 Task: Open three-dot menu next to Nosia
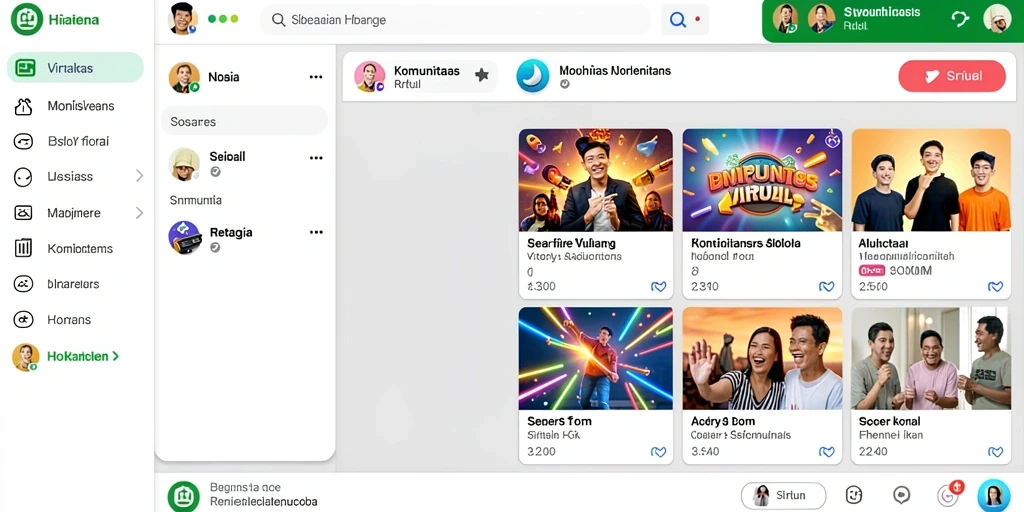coord(316,77)
